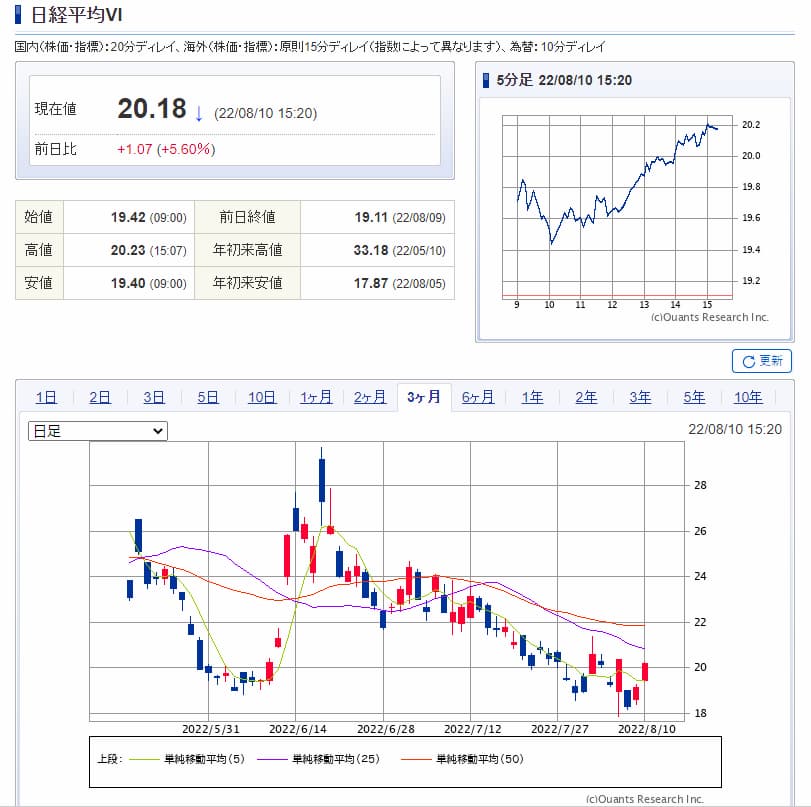Choose the 10日 period tab
The image size is (811, 807).
[x=262, y=397]
